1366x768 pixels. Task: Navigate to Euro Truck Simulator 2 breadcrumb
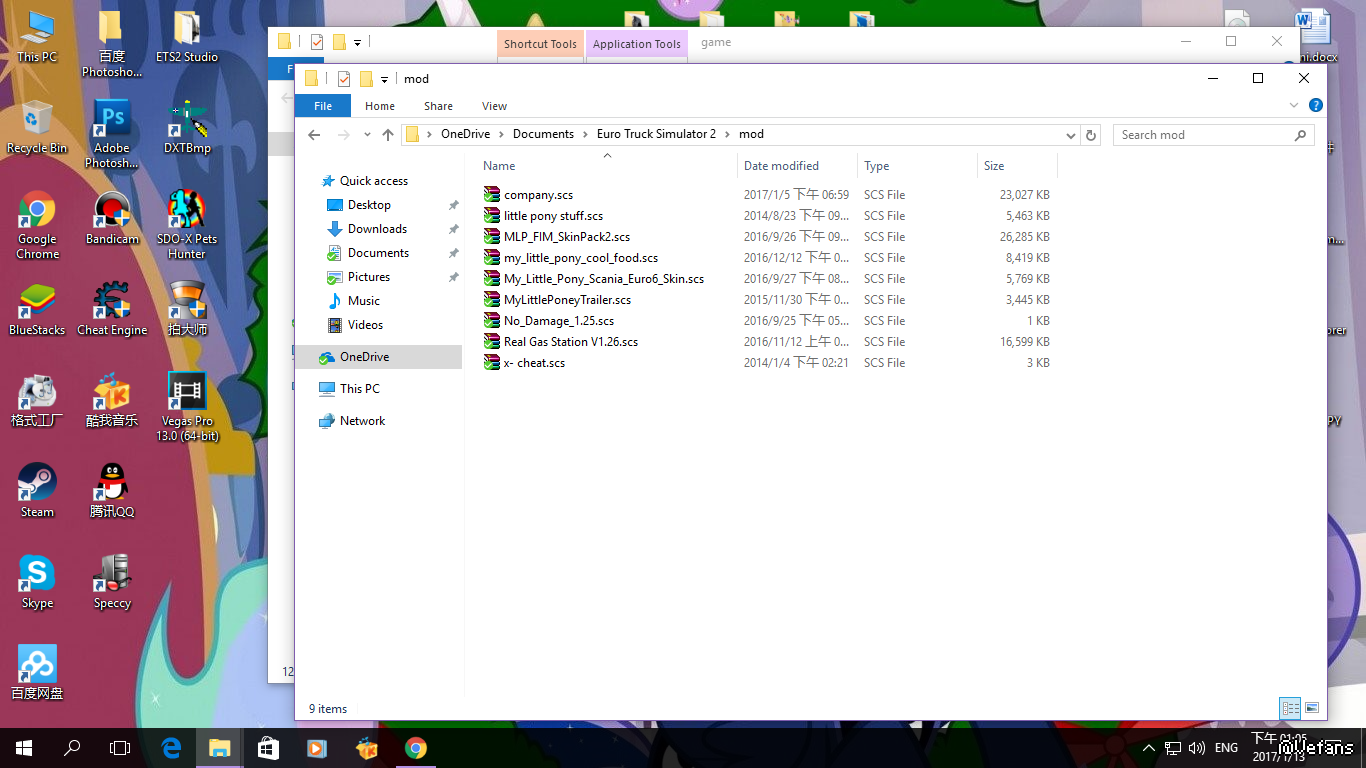[656, 134]
